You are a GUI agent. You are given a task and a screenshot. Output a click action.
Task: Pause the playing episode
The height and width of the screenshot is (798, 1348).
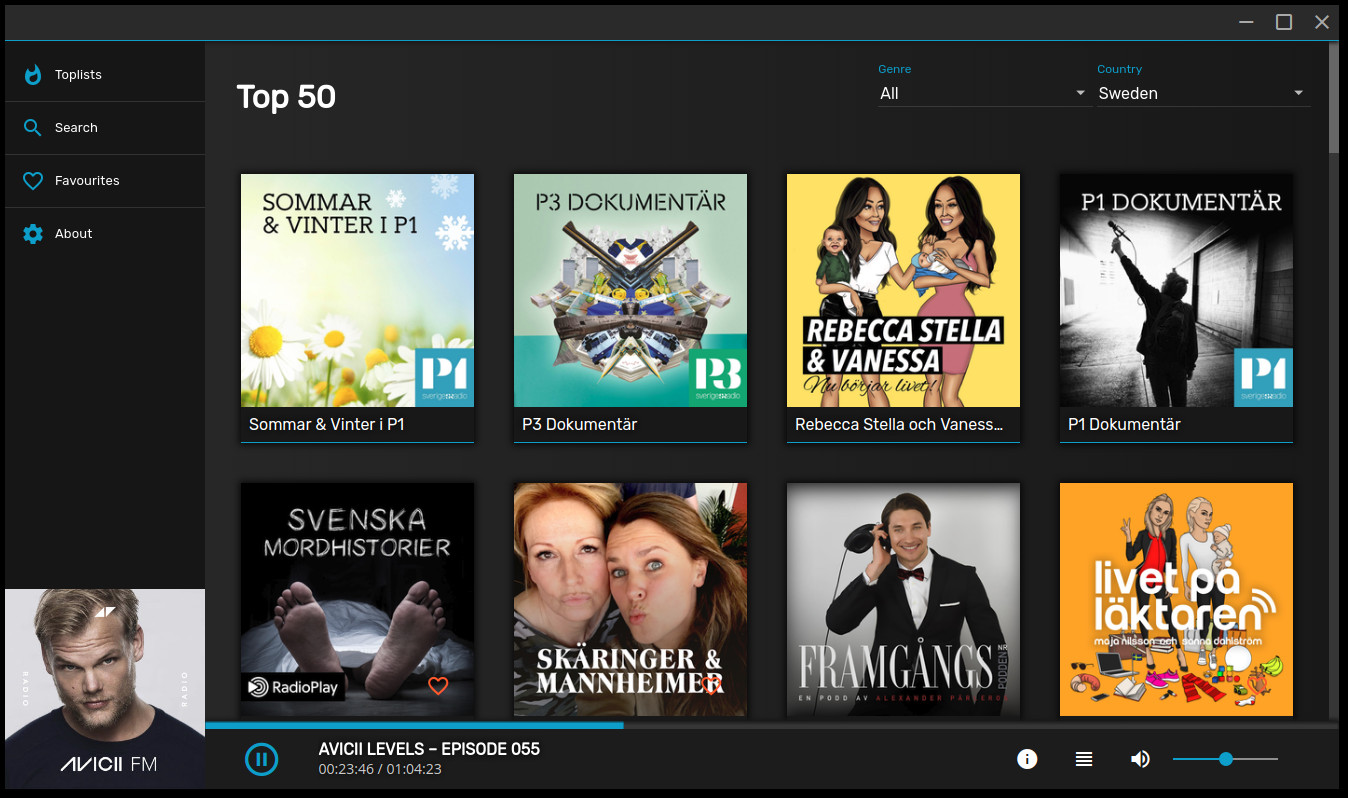[262, 759]
